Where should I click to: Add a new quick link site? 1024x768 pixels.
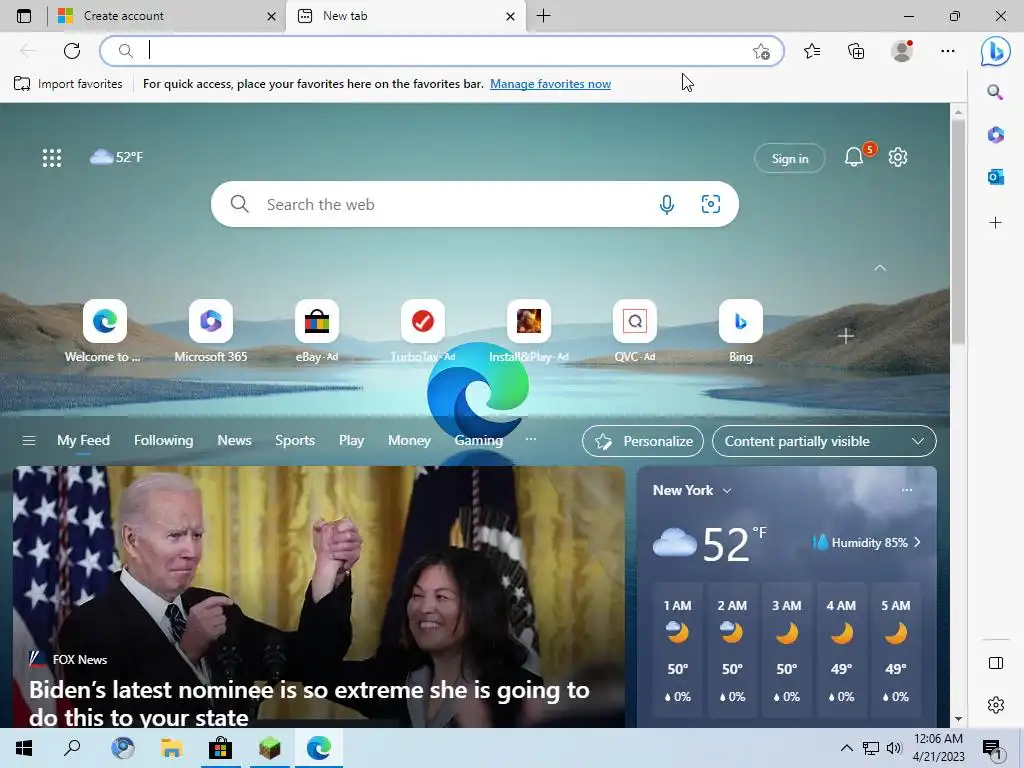pos(846,336)
